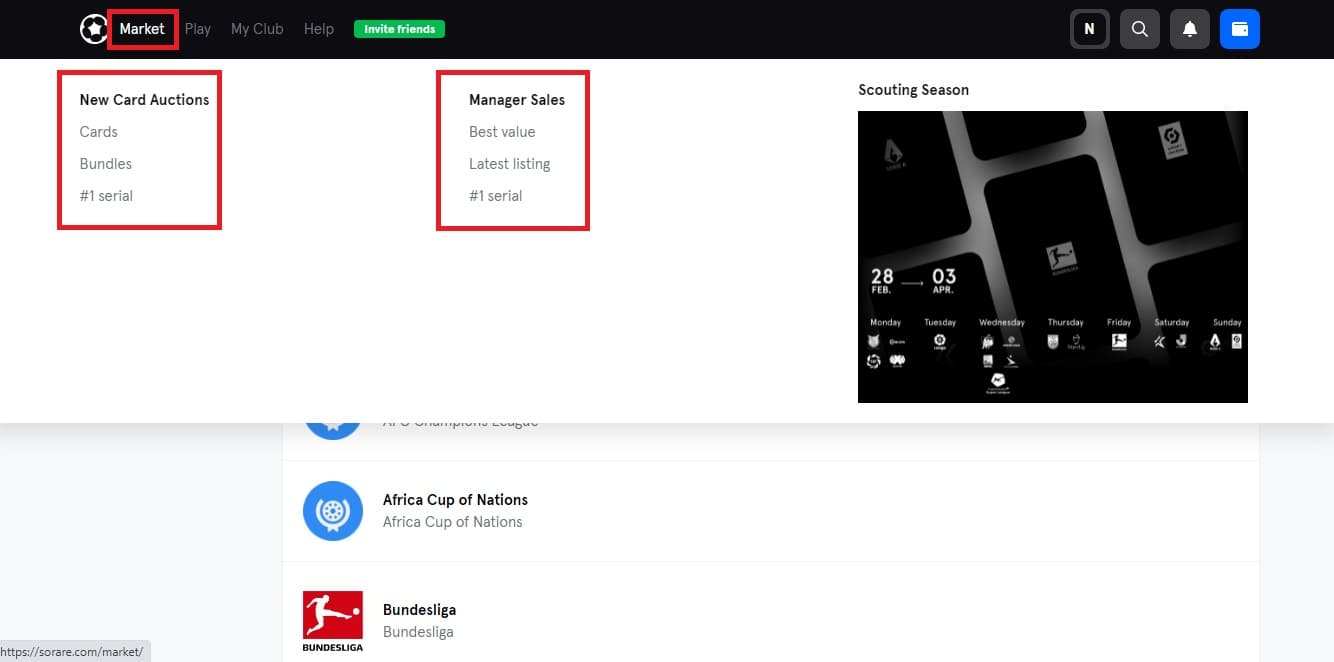Open the Help menu
The width and height of the screenshot is (1334, 662).
point(319,29)
